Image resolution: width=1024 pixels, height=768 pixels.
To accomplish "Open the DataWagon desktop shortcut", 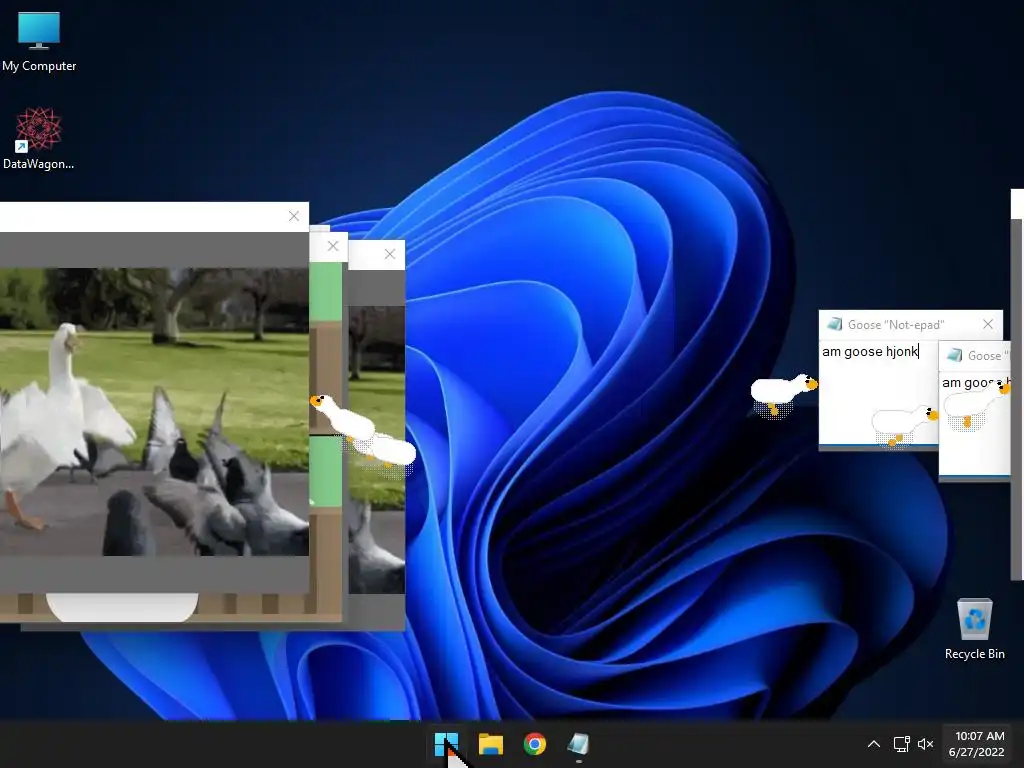I will pos(39,139).
